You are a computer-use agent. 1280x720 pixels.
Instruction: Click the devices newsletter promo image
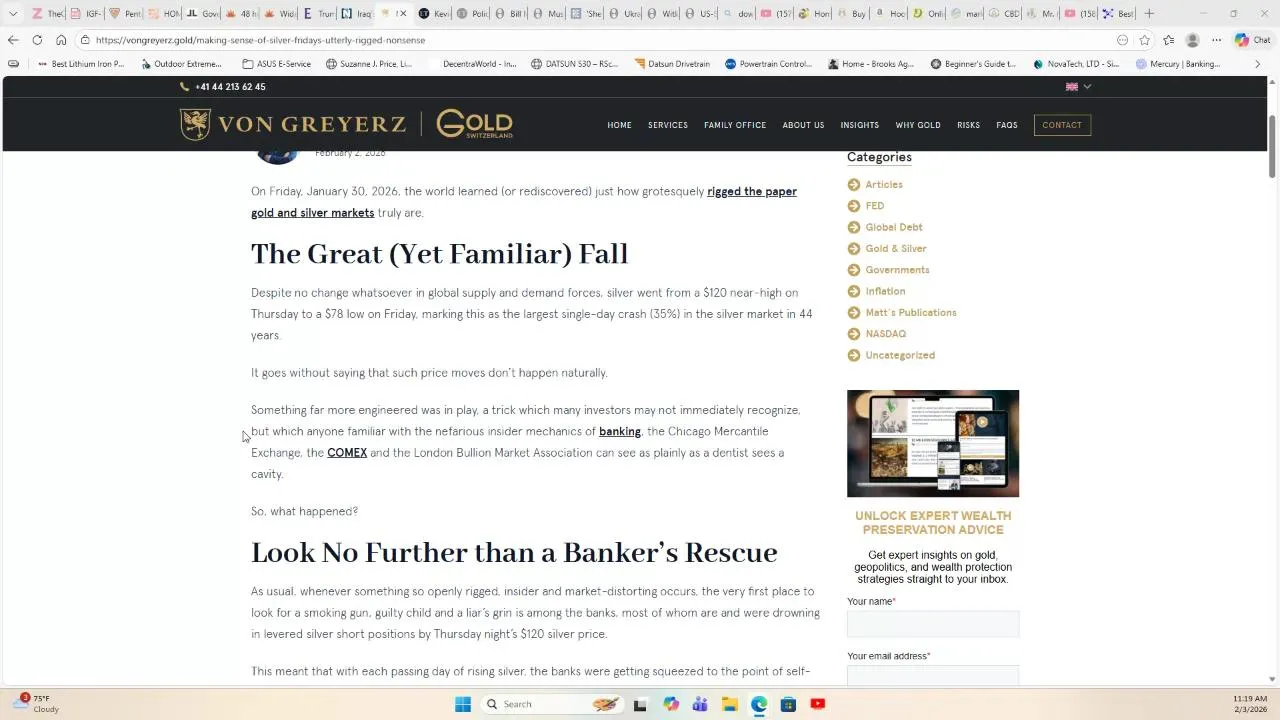(933, 443)
